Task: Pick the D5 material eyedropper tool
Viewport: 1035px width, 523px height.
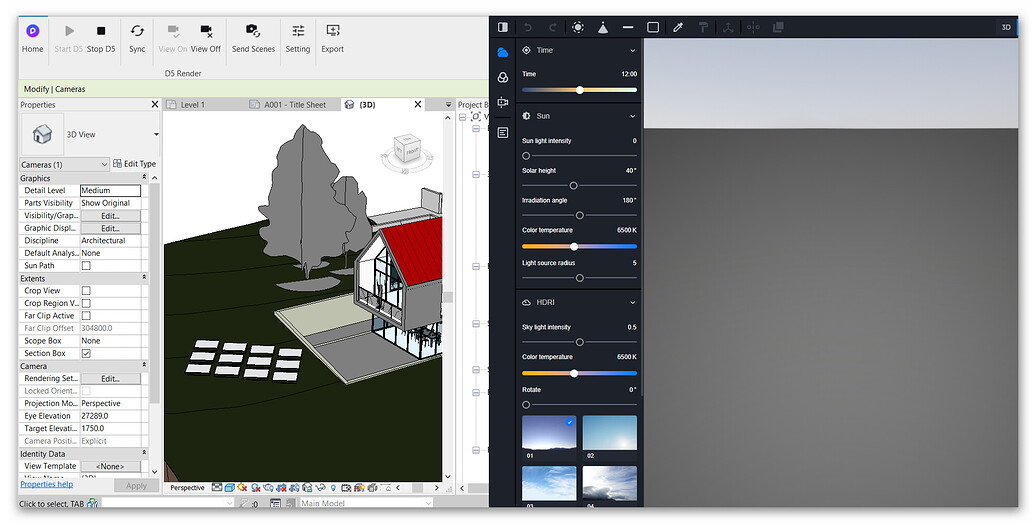Action: tap(678, 27)
